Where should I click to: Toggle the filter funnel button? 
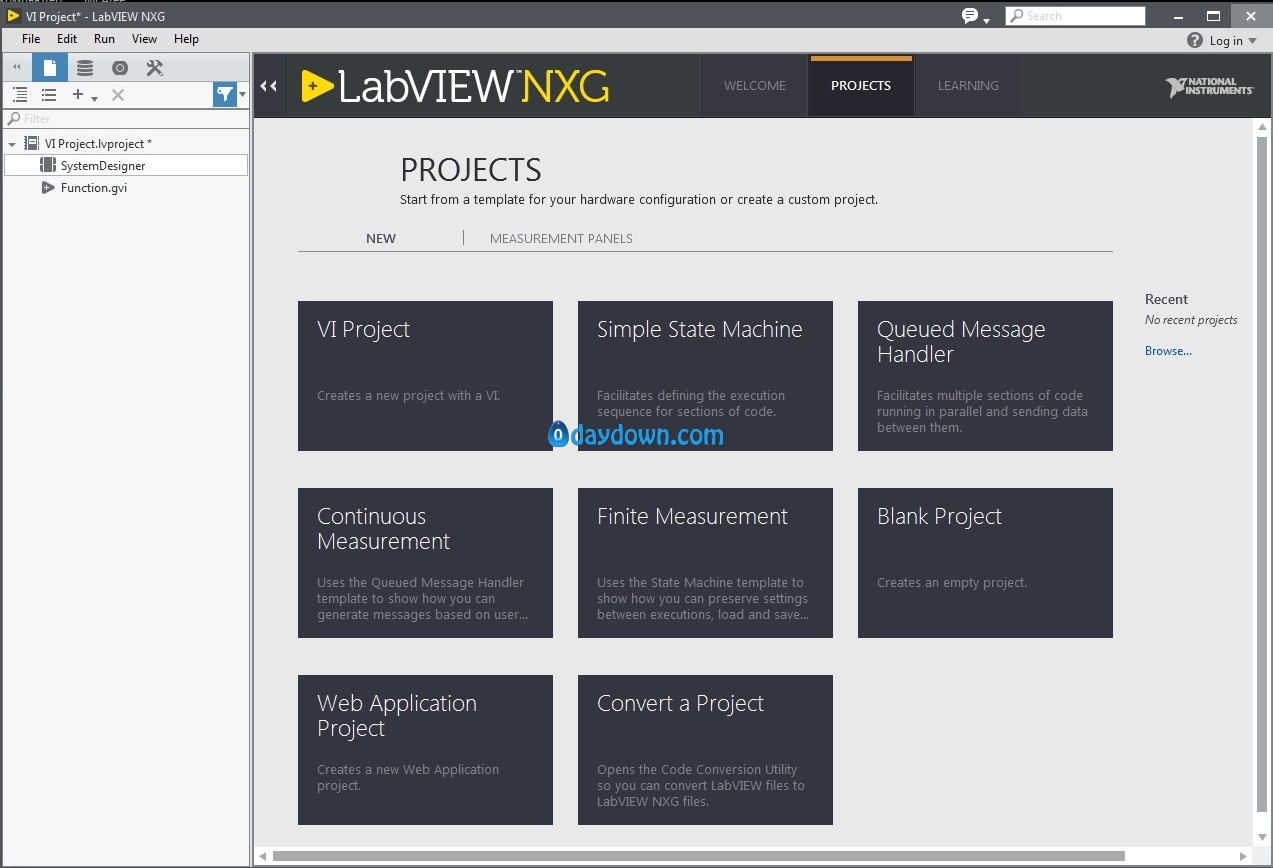225,94
